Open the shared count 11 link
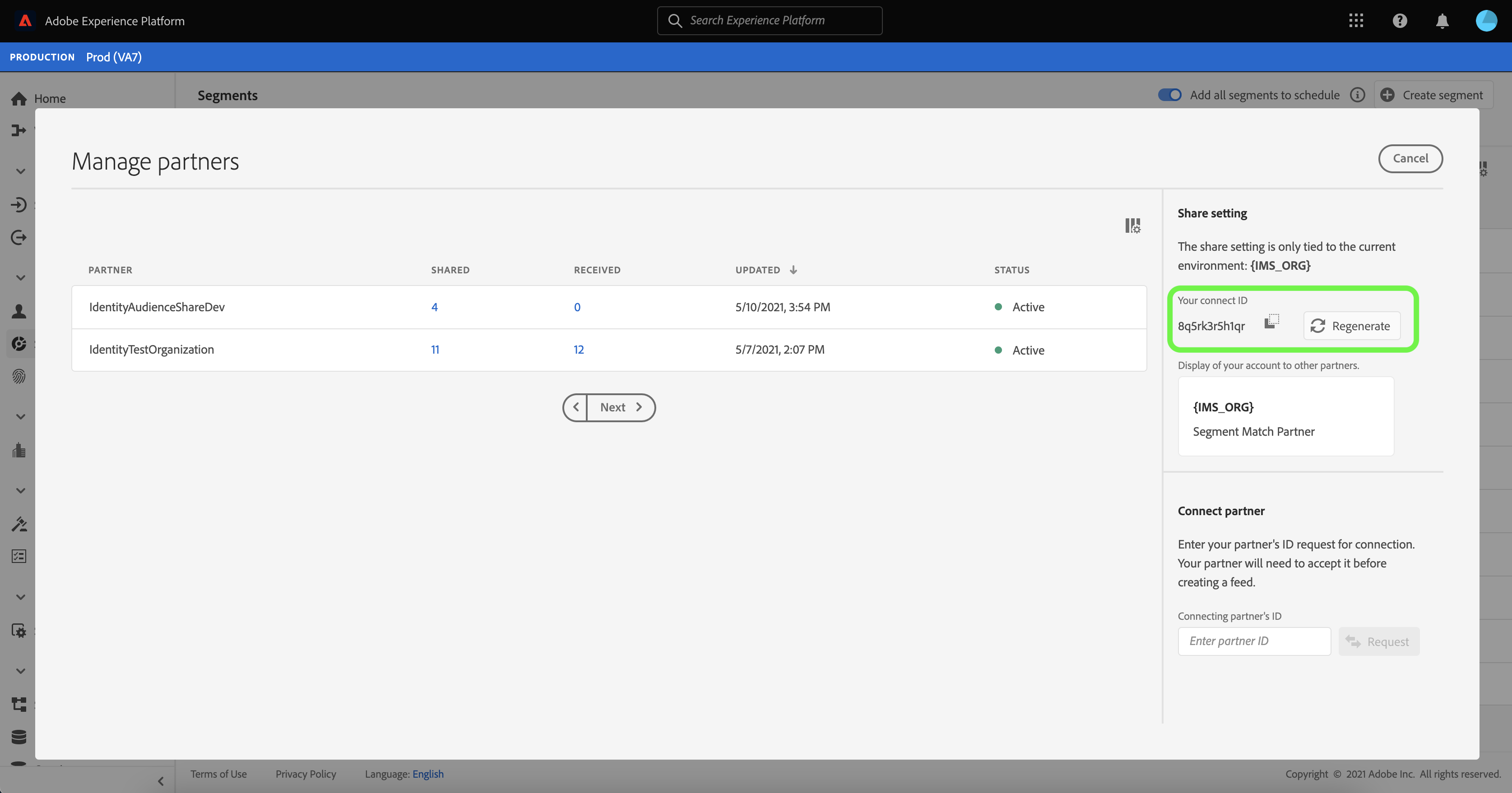 [x=435, y=350]
